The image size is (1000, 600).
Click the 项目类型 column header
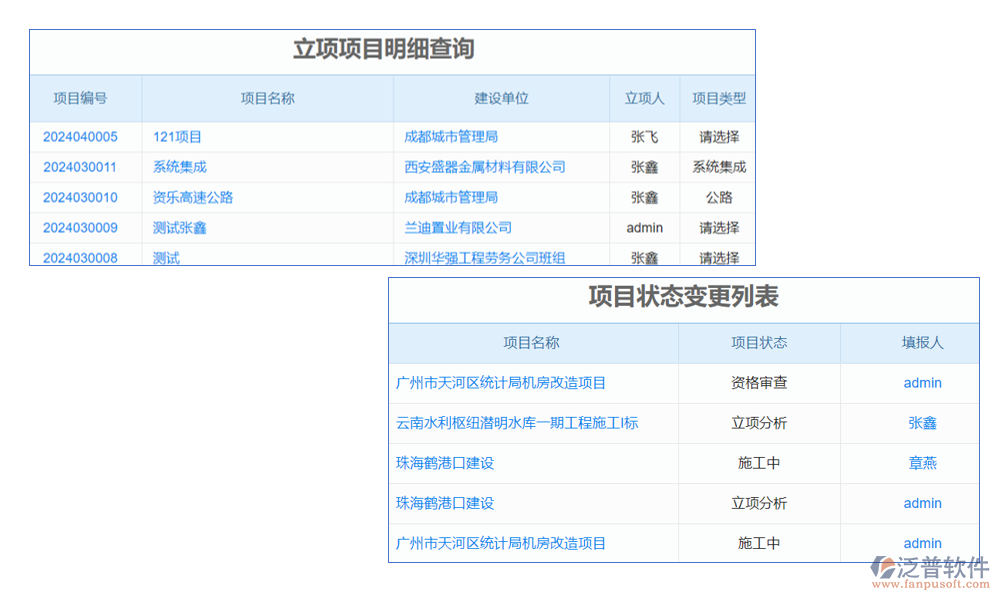point(719,98)
